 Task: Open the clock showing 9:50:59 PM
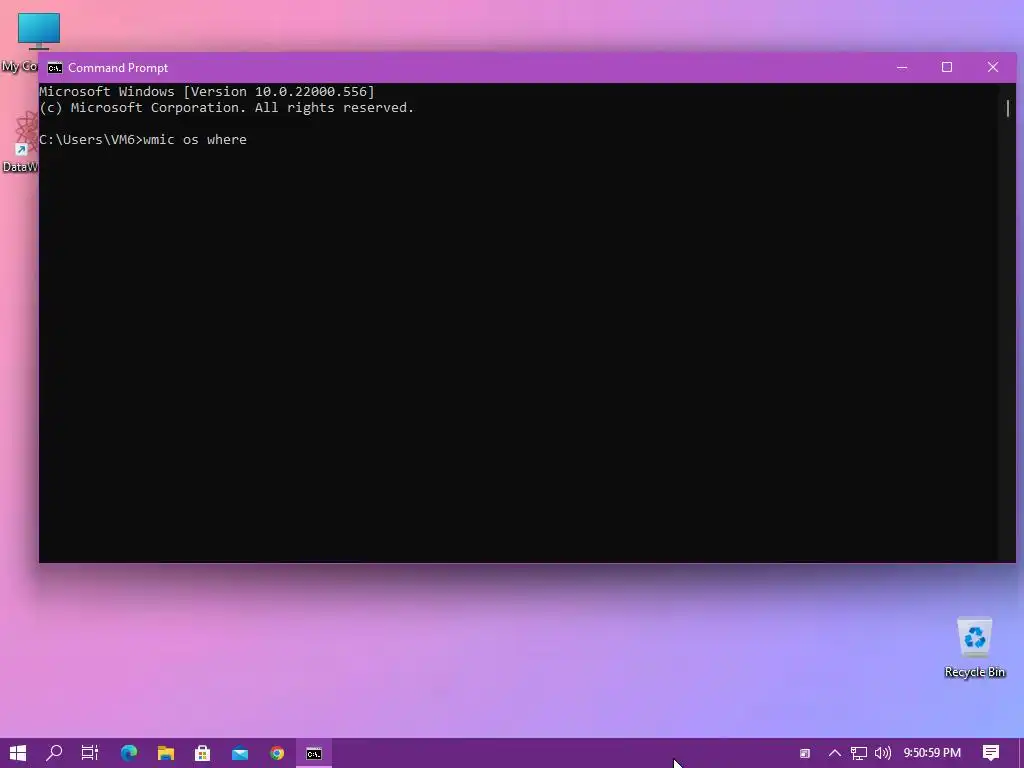(932, 753)
